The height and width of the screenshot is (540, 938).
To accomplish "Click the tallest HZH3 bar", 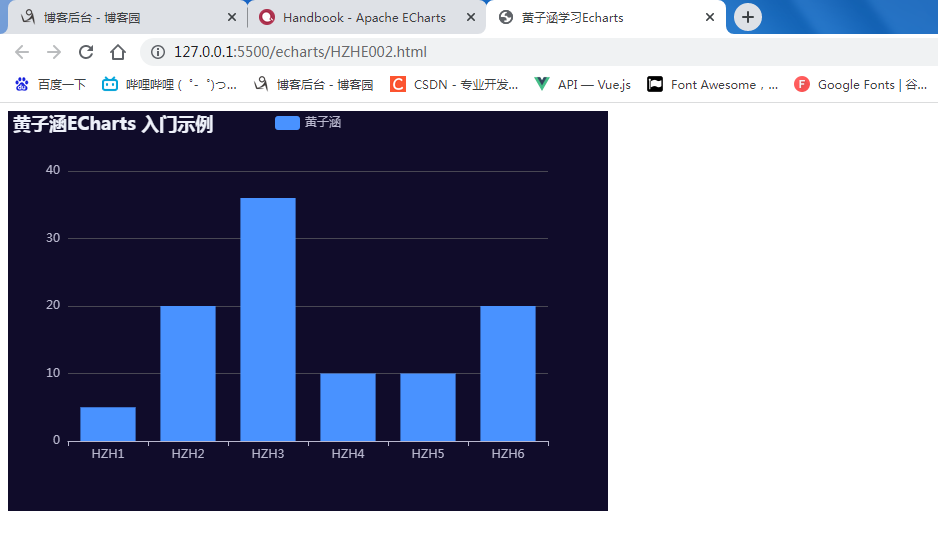I will pyautogui.click(x=268, y=319).
